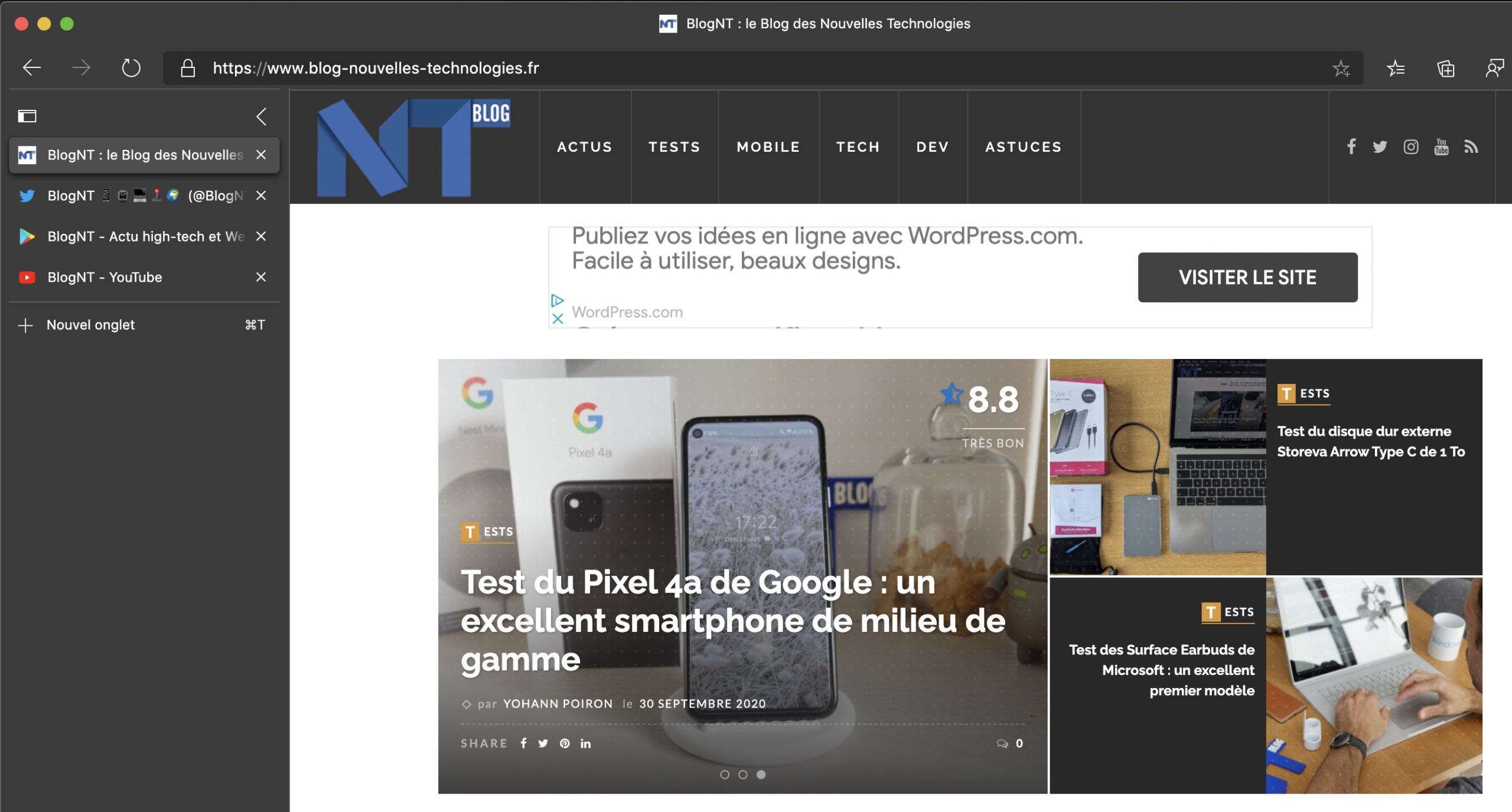Screen dimensions: 1512x812
Task: Add the page to favorites with the star
Action: (1340, 69)
